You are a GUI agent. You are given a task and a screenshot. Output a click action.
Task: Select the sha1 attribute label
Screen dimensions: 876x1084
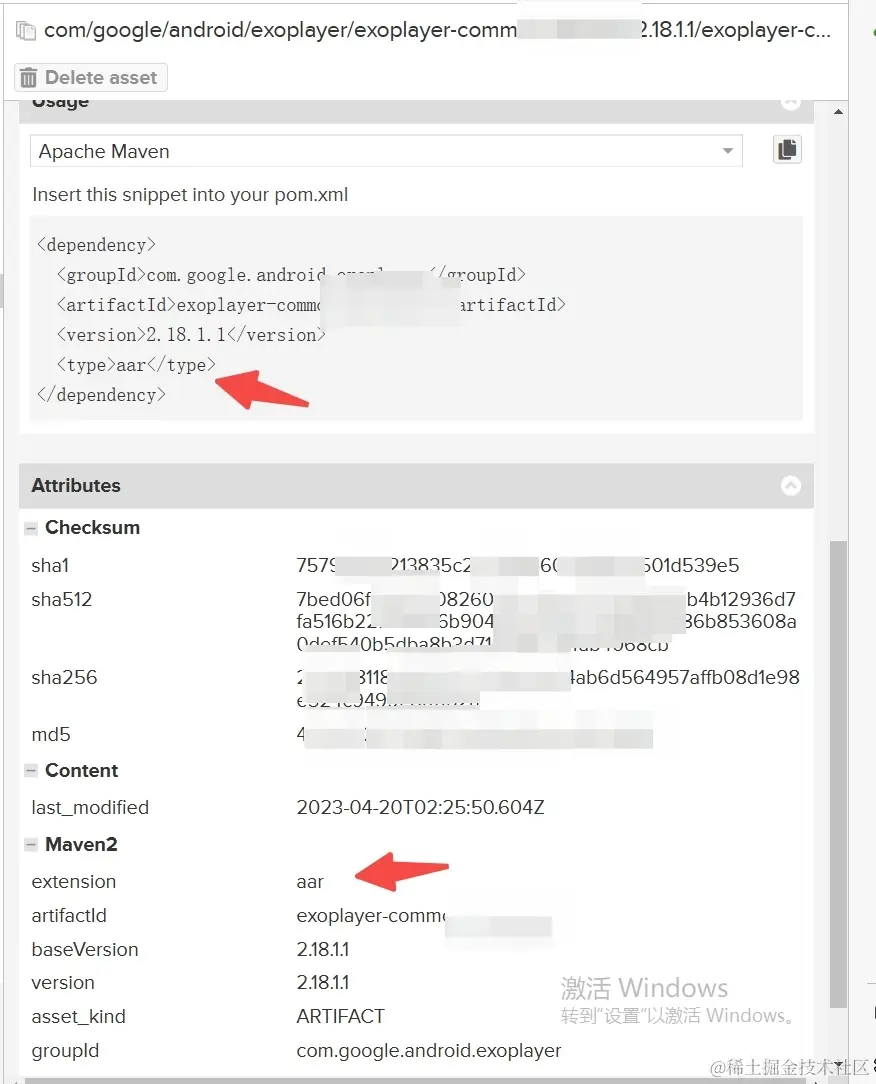pos(50,566)
